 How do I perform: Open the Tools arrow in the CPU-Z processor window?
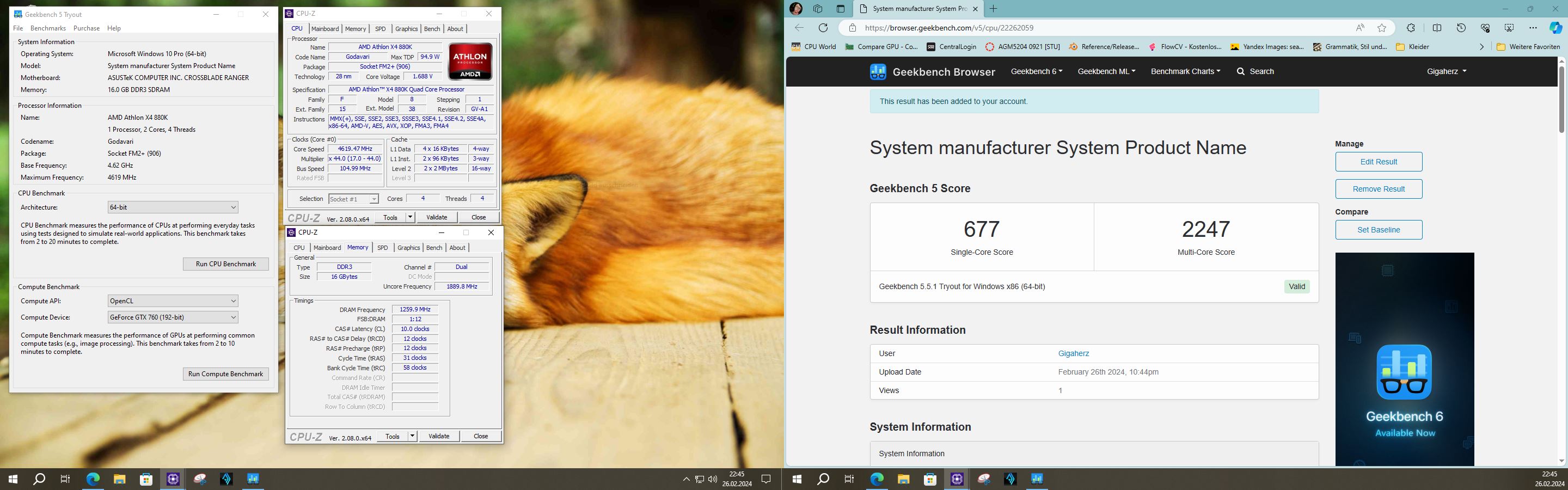[x=411, y=217]
